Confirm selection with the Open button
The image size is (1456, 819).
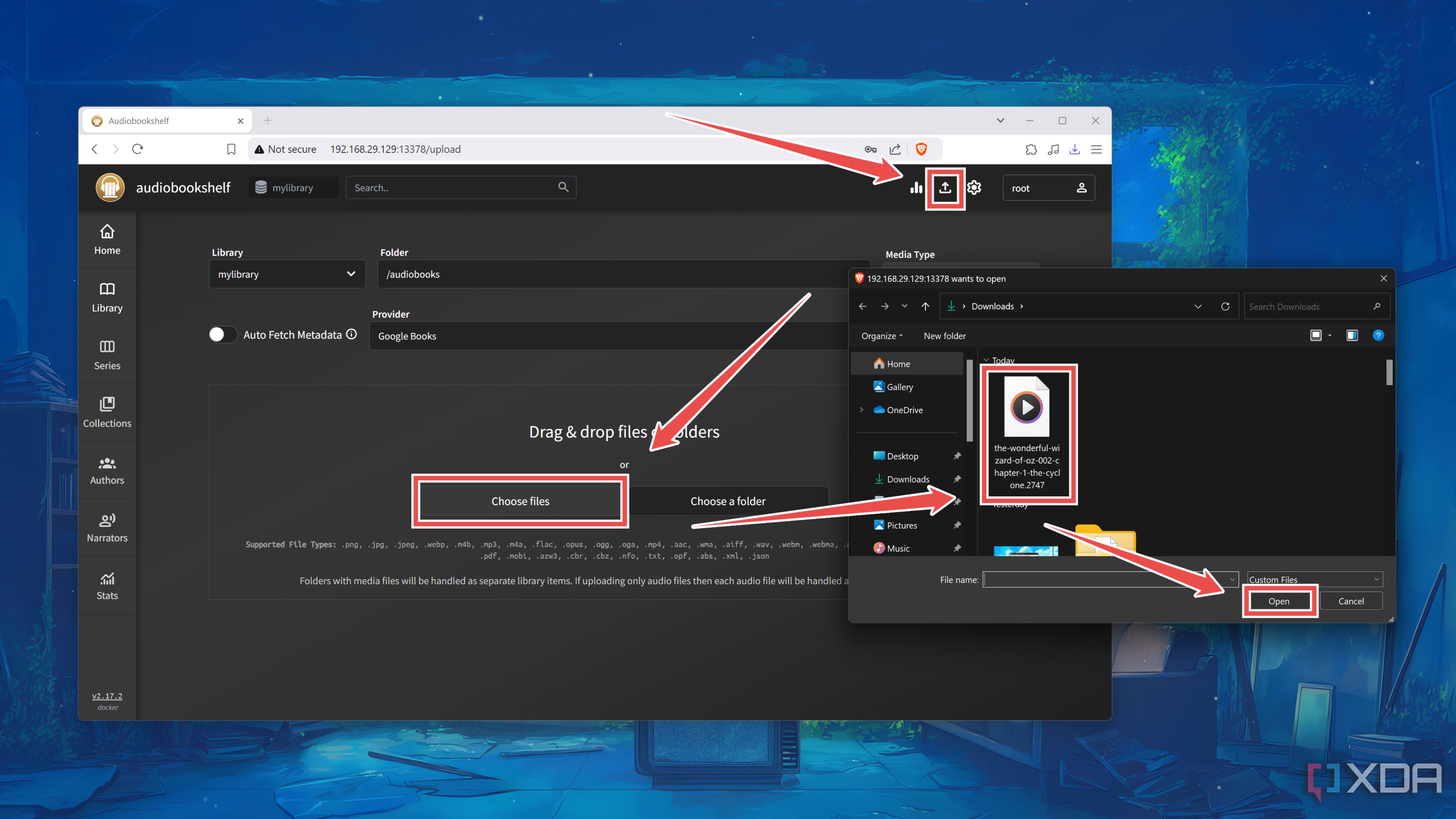(x=1279, y=601)
